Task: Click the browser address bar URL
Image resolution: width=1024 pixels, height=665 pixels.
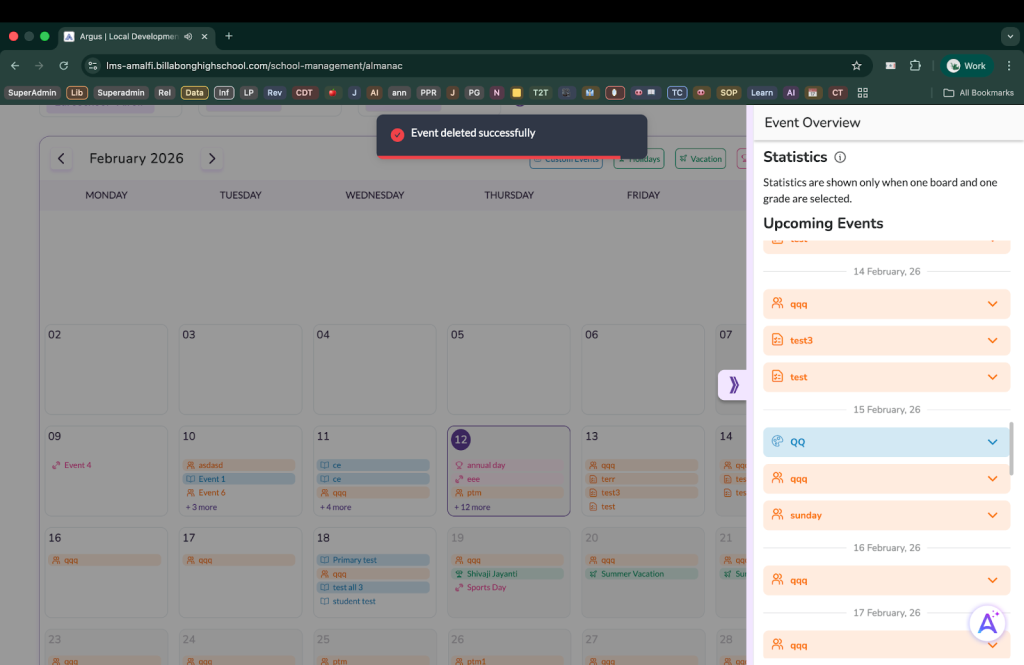Action: (x=254, y=66)
